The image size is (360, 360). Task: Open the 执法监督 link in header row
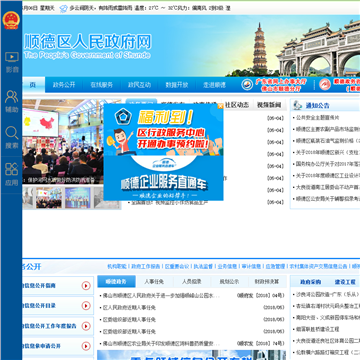(x=203, y=266)
